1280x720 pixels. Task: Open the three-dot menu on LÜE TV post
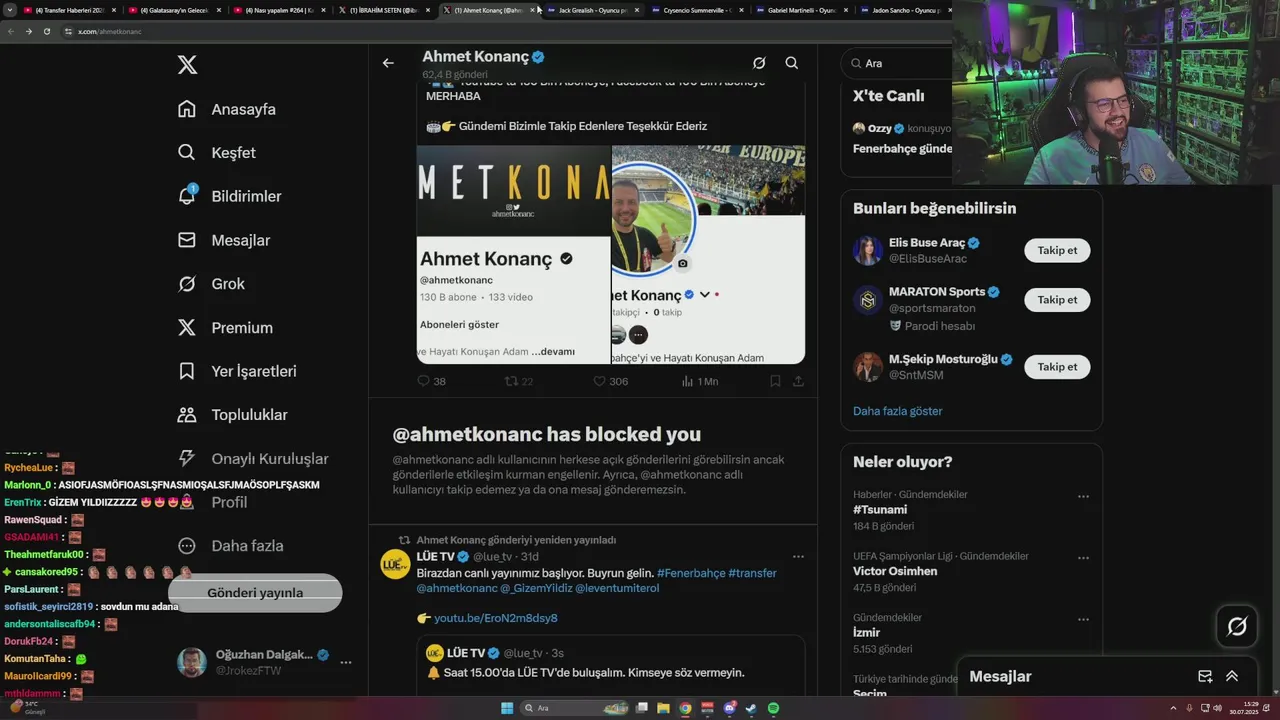point(798,557)
